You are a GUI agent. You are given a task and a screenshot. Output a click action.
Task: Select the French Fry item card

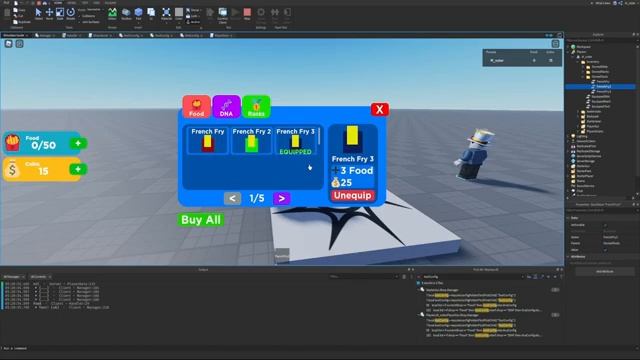coord(207,140)
